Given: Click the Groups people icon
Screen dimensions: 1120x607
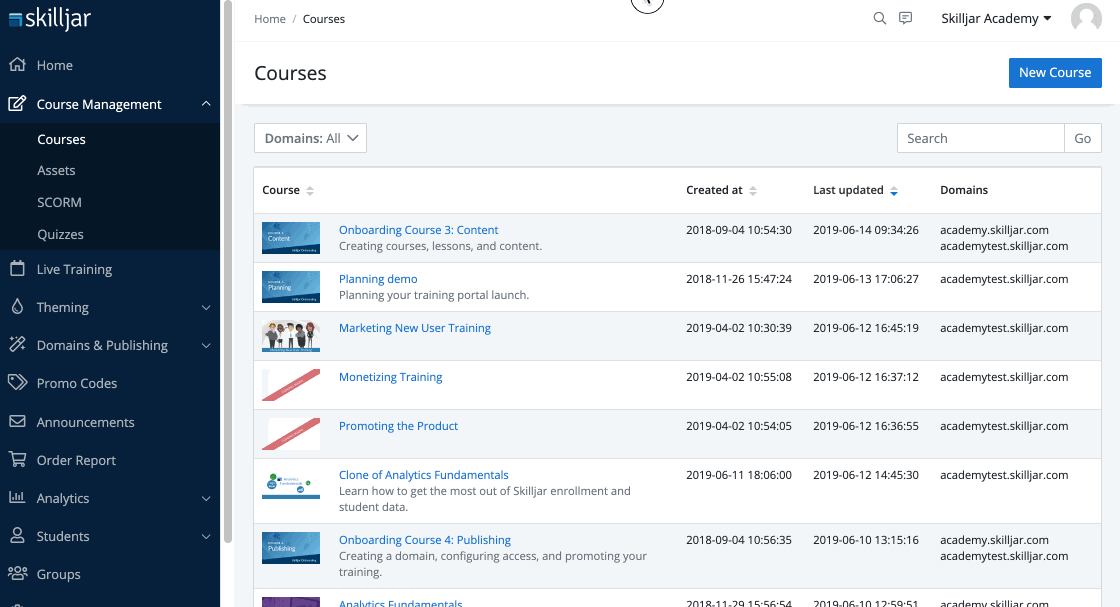Looking at the screenshot, I should 17,574.
